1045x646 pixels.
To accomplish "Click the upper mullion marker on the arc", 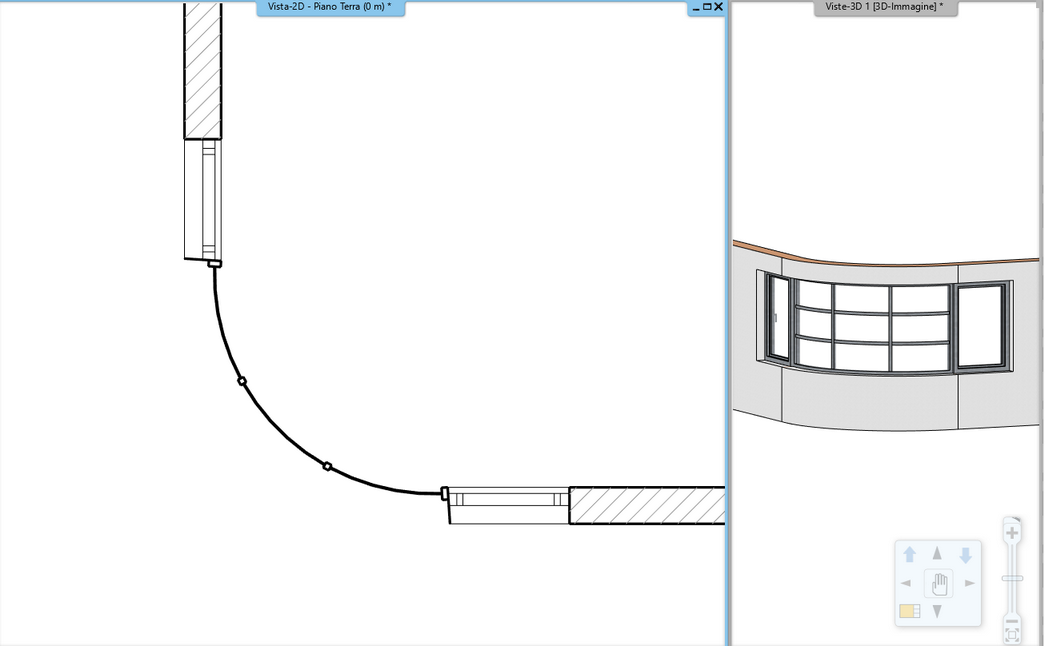I will coord(242,381).
